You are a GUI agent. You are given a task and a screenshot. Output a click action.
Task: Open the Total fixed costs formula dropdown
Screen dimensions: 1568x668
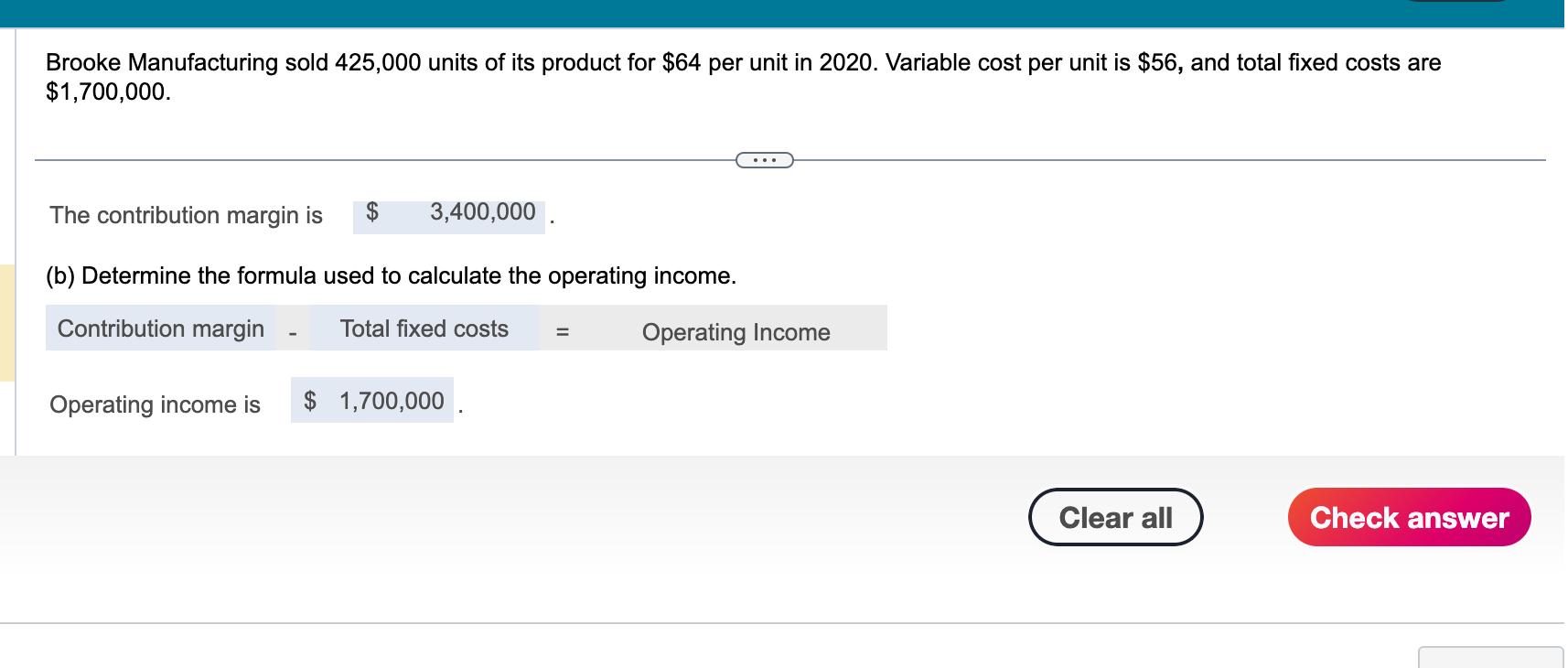coord(424,329)
